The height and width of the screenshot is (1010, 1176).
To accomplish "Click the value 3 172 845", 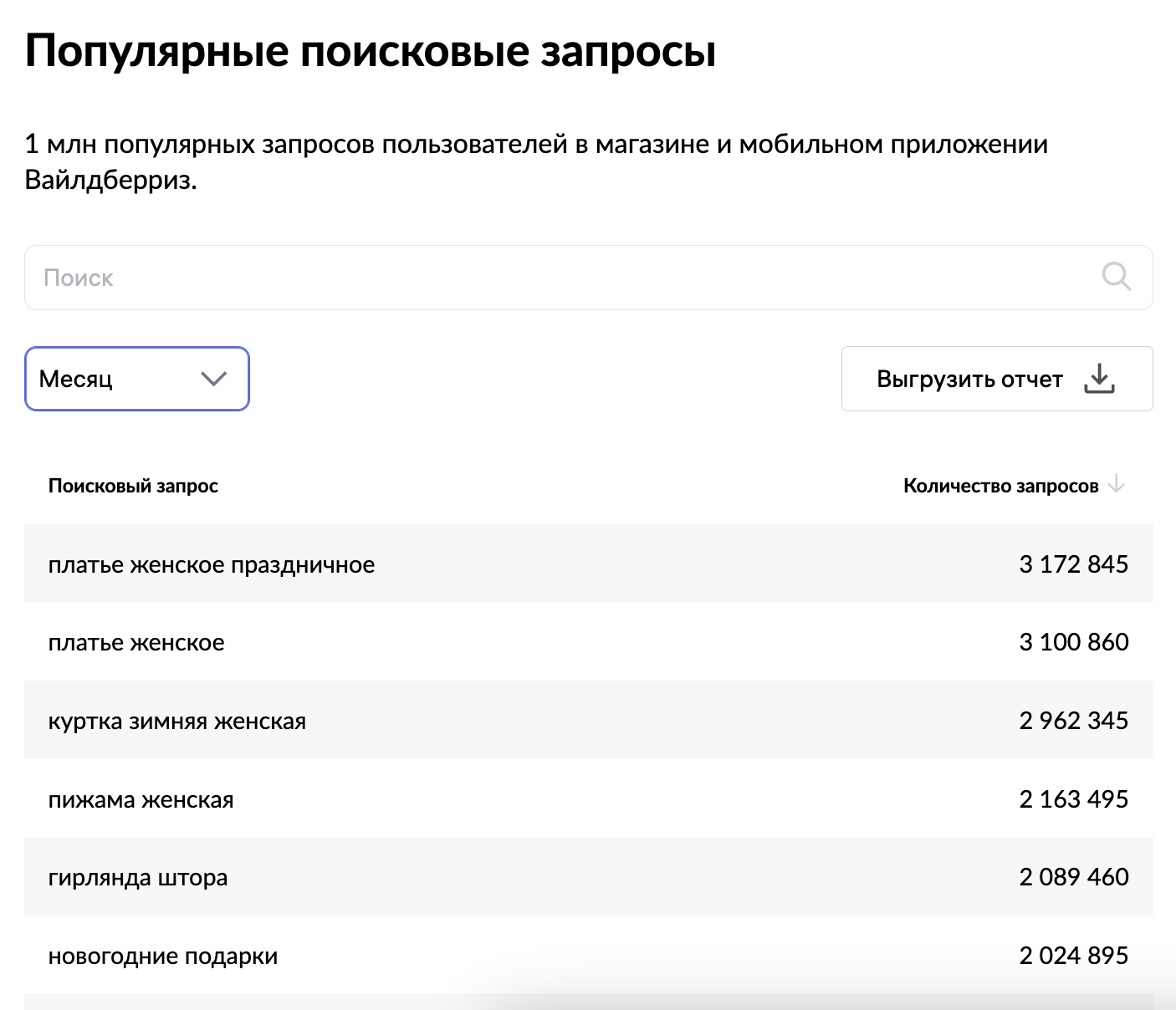I will click(x=1074, y=564).
